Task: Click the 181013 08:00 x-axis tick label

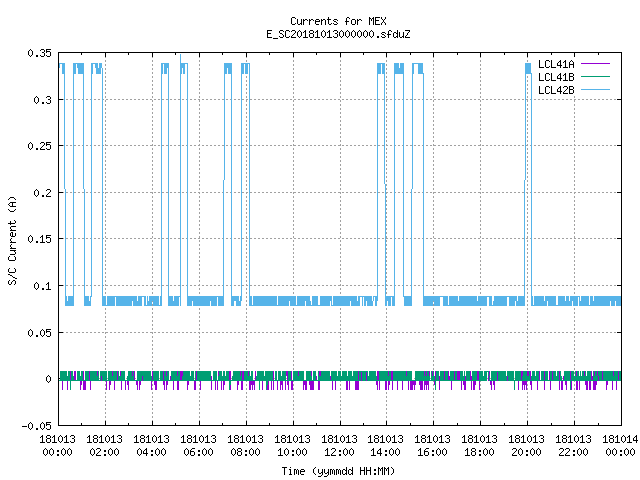Action: point(245,446)
